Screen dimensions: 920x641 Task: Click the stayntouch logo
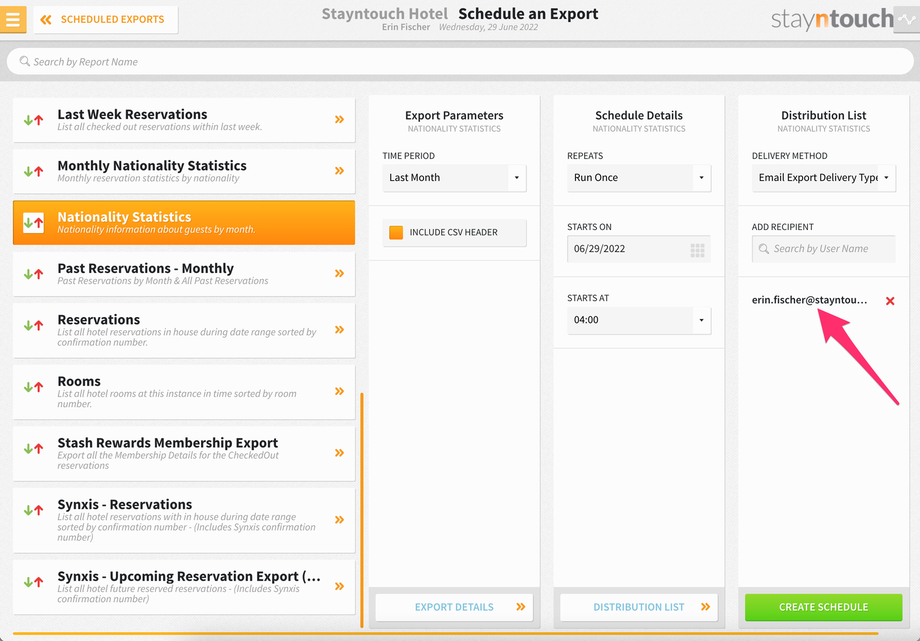click(832, 19)
